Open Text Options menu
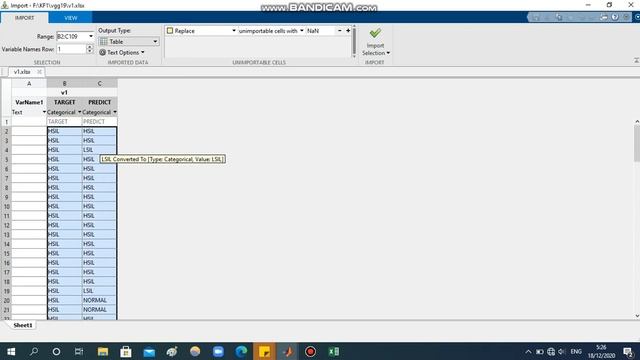This screenshot has height=360, width=640. click(122, 53)
